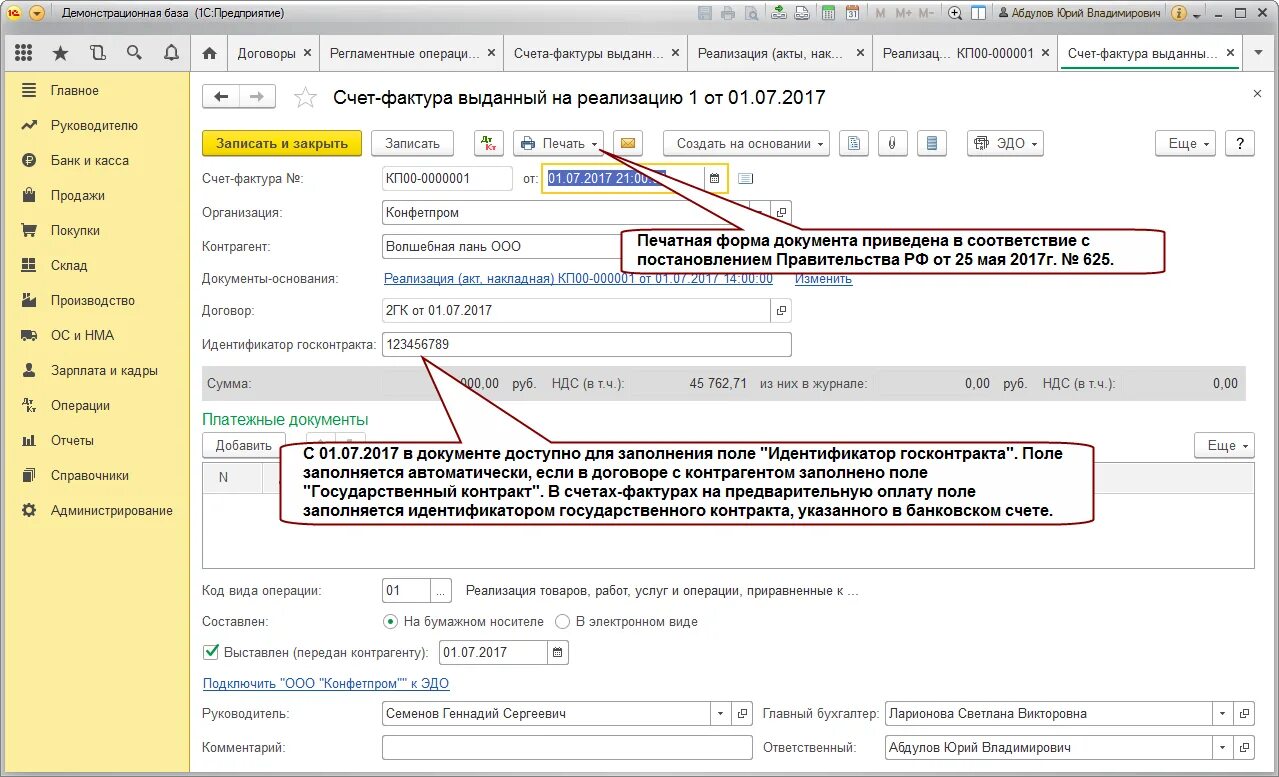Open Руководитель field's open-form button
Image resolution: width=1279 pixels, height=777 pixels.
tap(742, 714)
